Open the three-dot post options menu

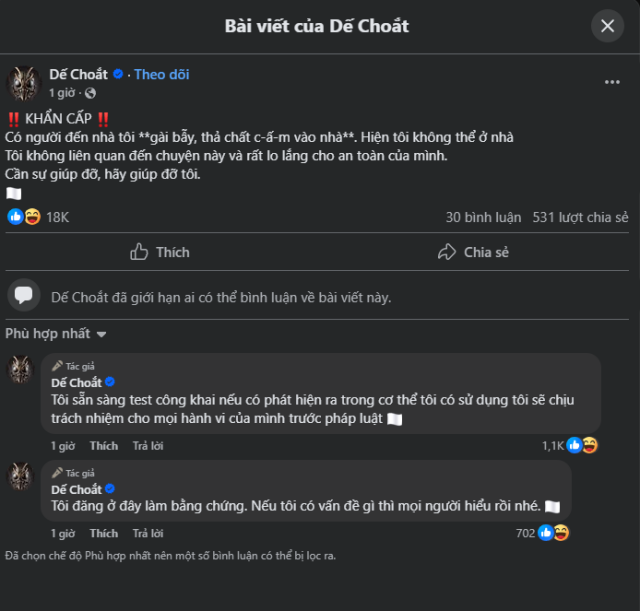point(612,82)
